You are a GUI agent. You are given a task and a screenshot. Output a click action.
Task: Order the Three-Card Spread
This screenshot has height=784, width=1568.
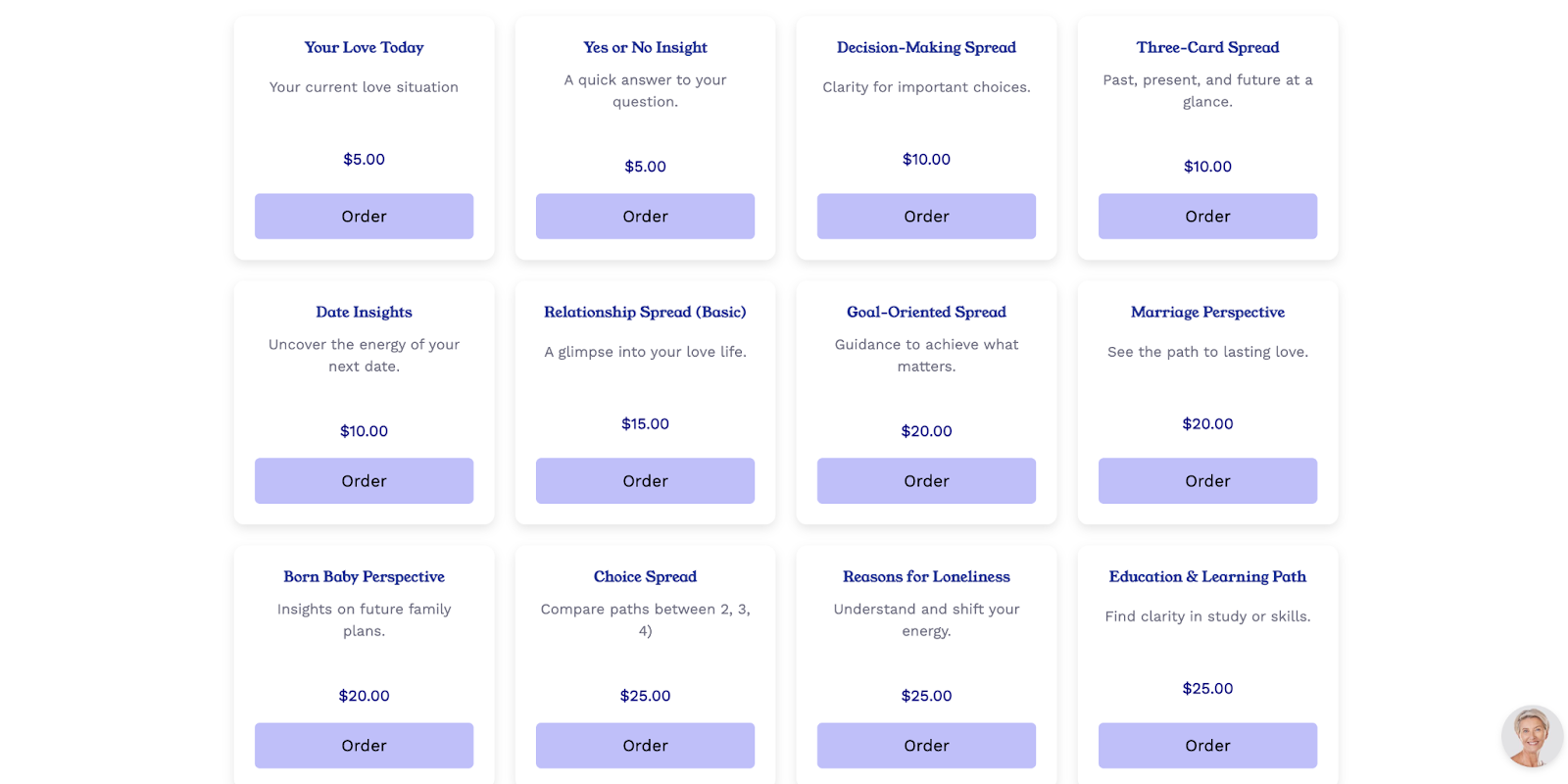click(1207, 217)
